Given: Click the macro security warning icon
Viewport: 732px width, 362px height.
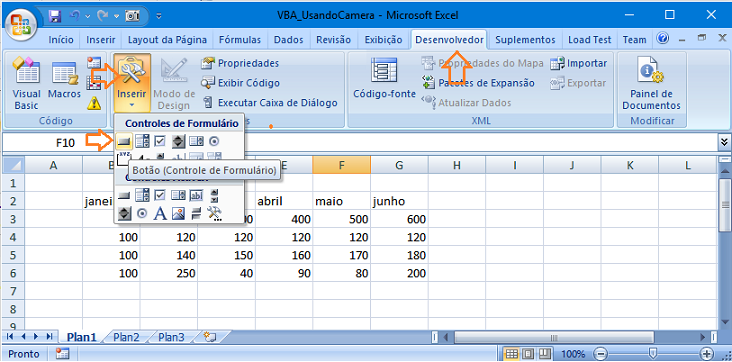Looking at the screenshot, I should coord(94,103).
